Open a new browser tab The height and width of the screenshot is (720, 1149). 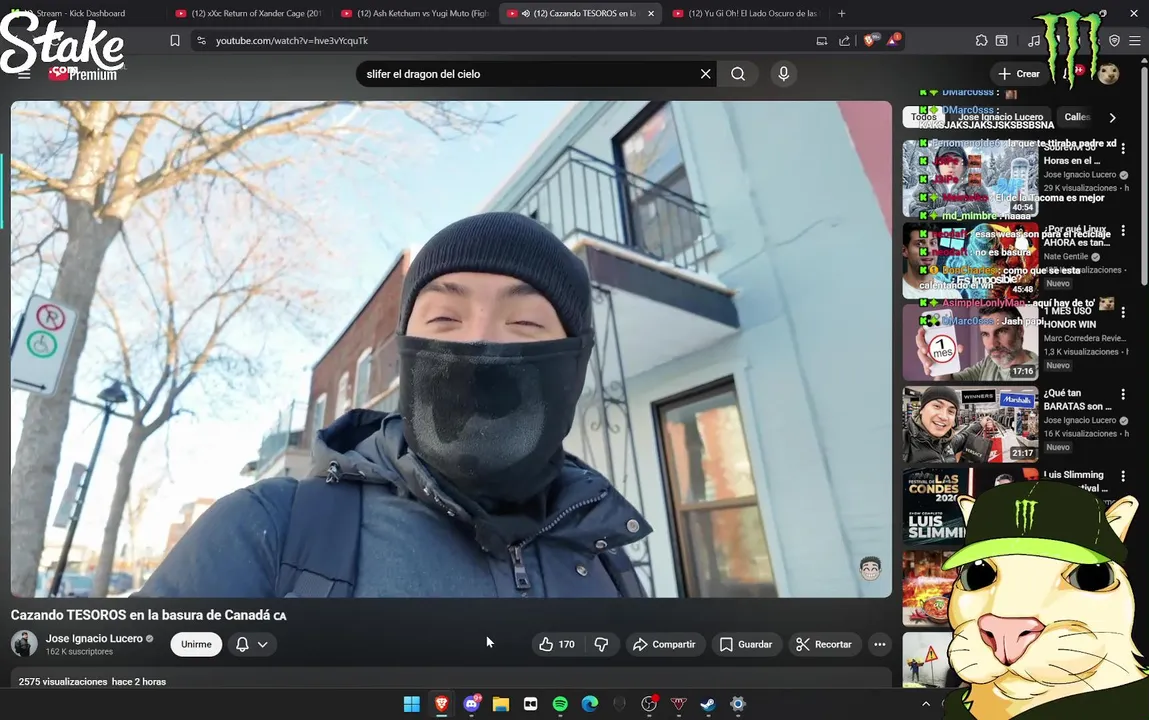[841, 13]
